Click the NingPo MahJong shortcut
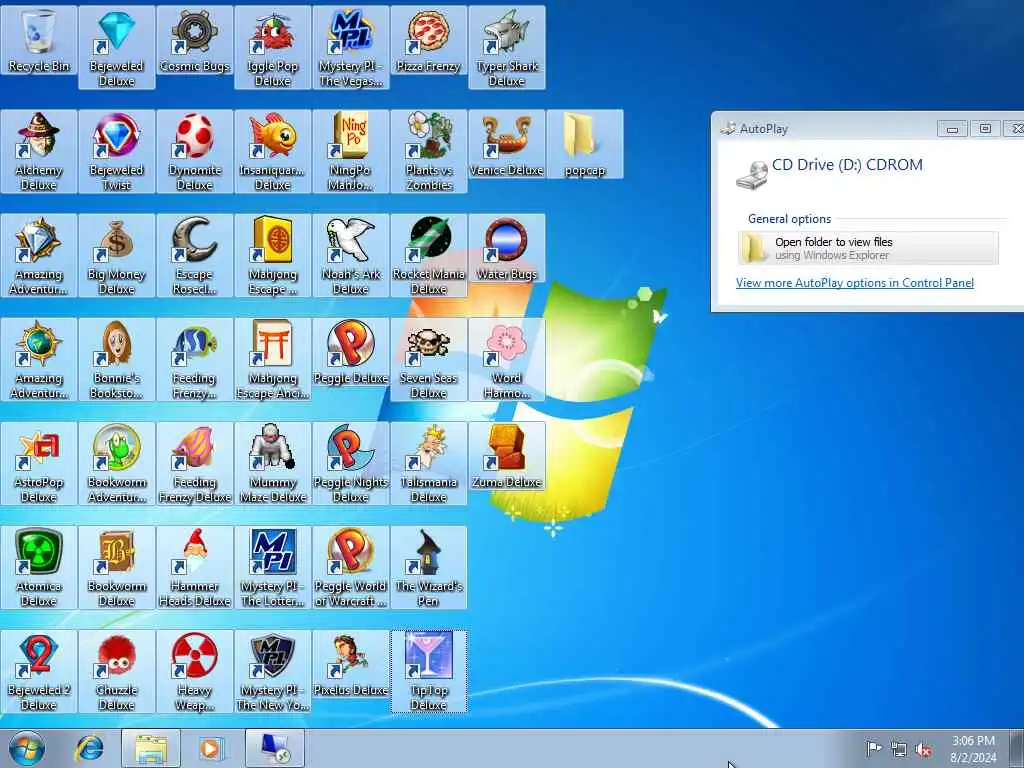Viewport: 1024px width, 768px height. 351,152
